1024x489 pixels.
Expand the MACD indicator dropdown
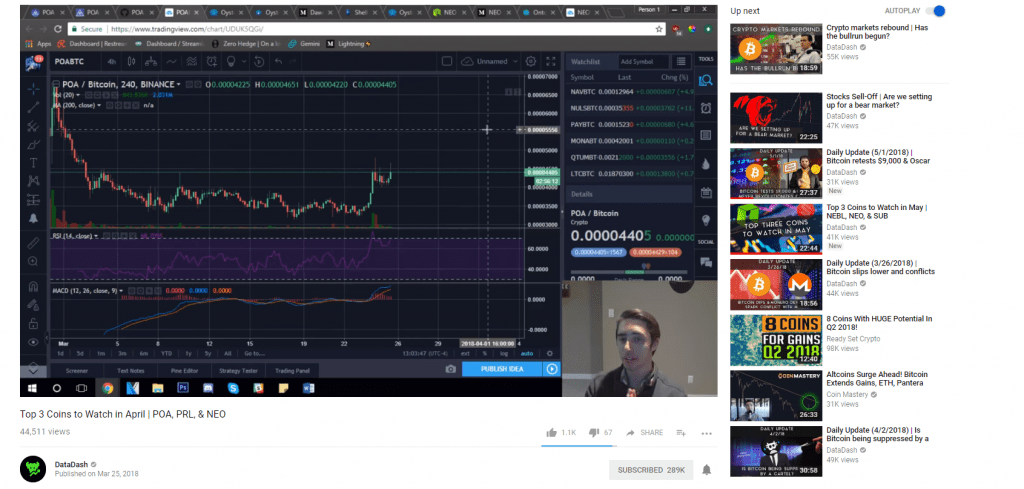(121, 290)
